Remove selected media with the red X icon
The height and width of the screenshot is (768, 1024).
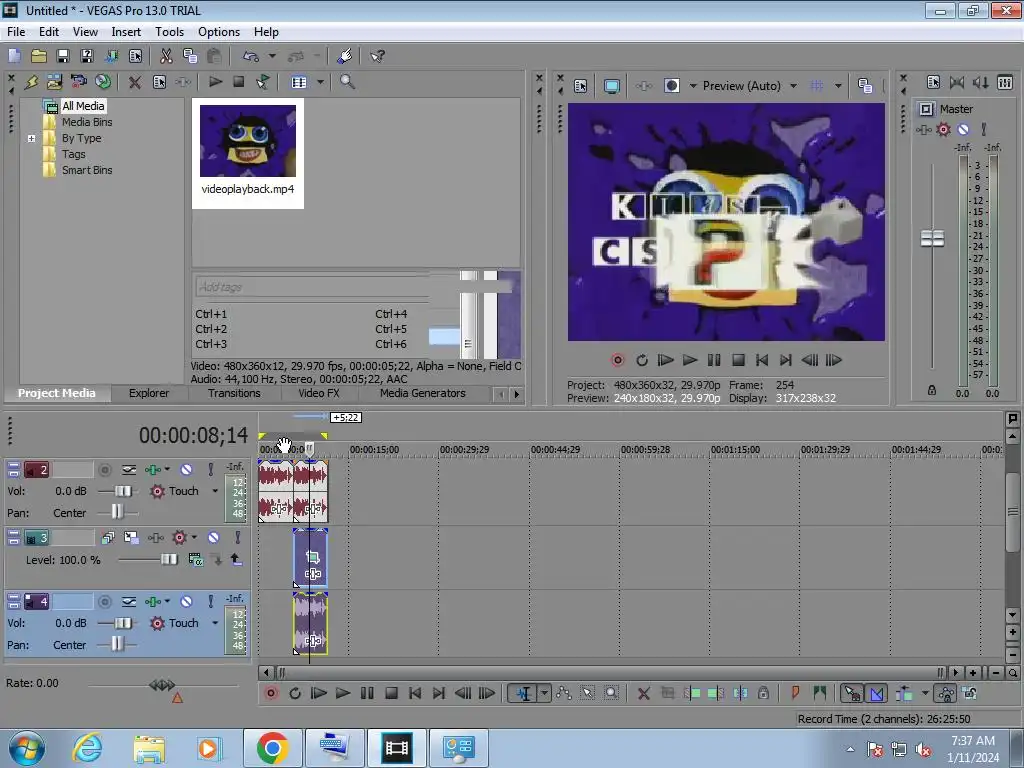135,82
